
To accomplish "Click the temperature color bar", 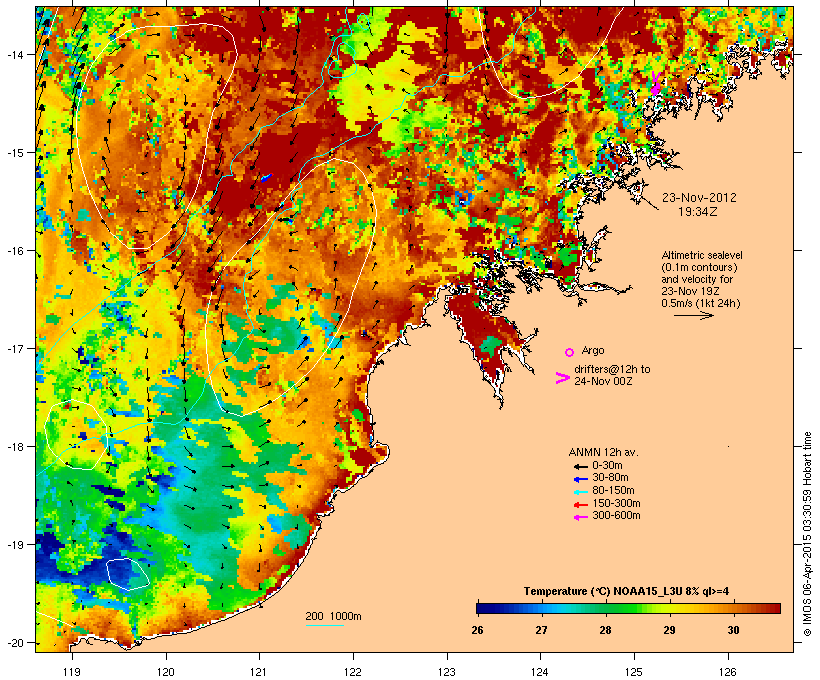I will pos(628,608).
